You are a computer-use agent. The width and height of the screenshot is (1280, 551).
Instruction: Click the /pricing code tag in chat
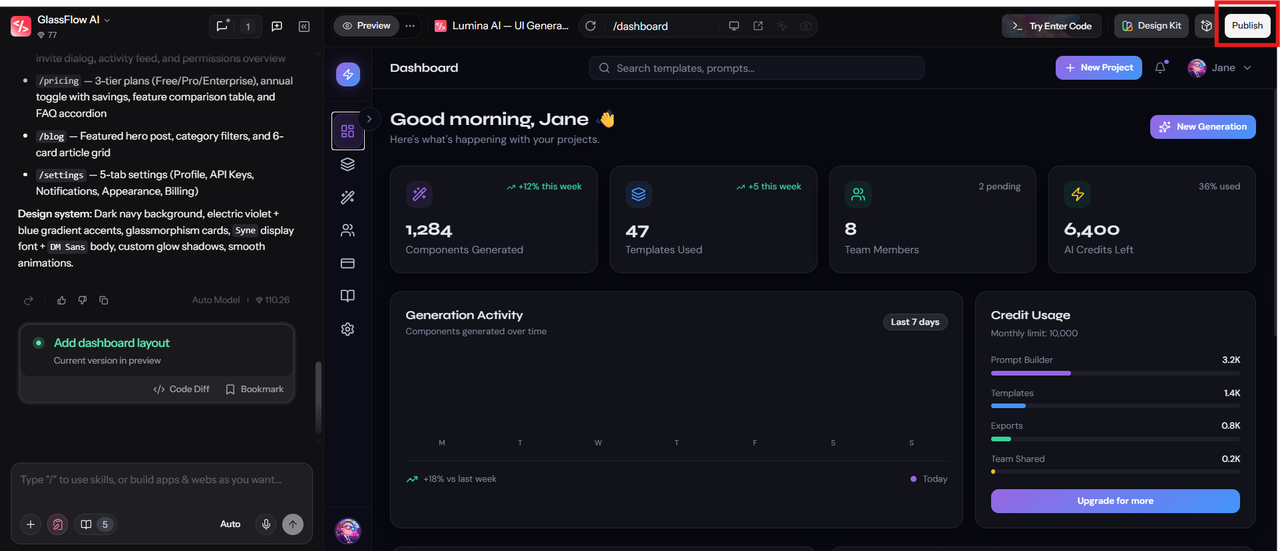58,81
